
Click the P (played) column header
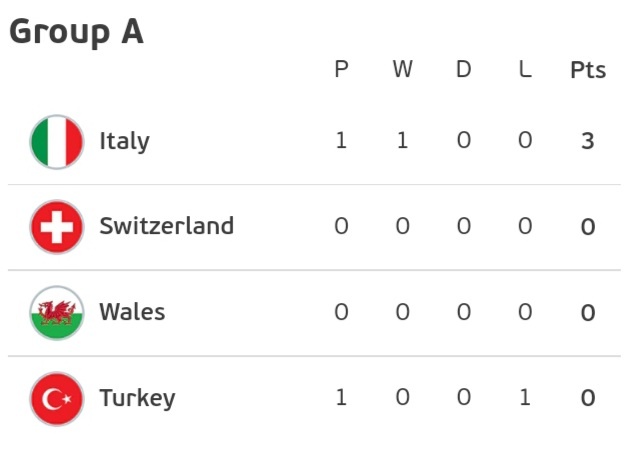(x=341, y=71)
